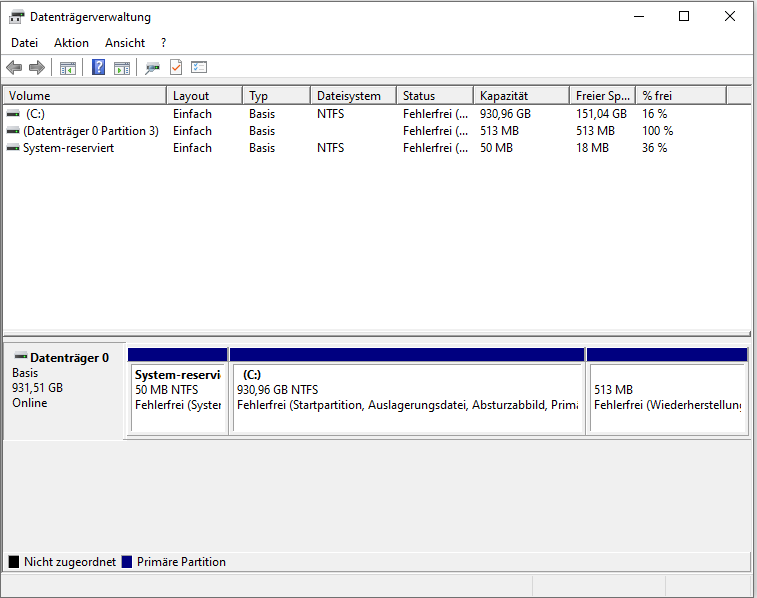Click the 18 MB free space cell
This screenshot has height=598, width=757.
(x=592, y=148)
